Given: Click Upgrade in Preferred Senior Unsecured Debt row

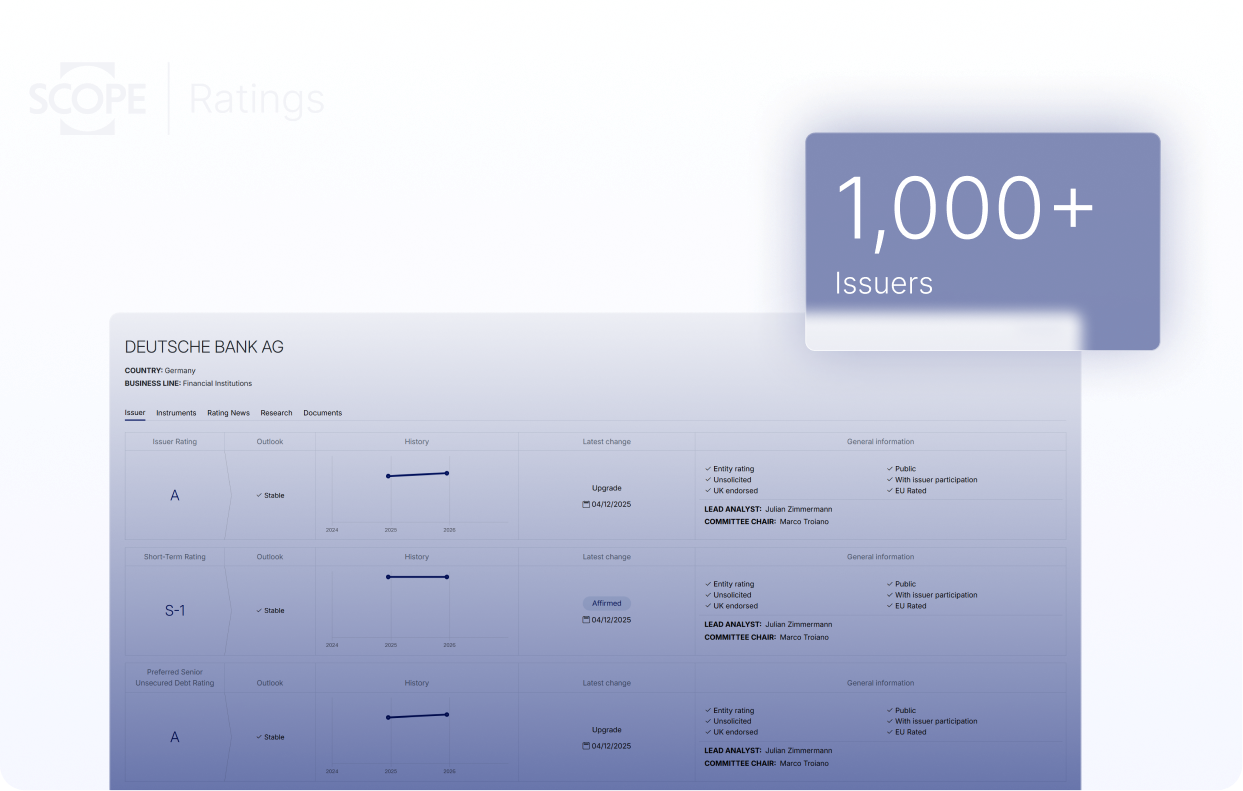Looking at the screenshot, I should 606,730.
